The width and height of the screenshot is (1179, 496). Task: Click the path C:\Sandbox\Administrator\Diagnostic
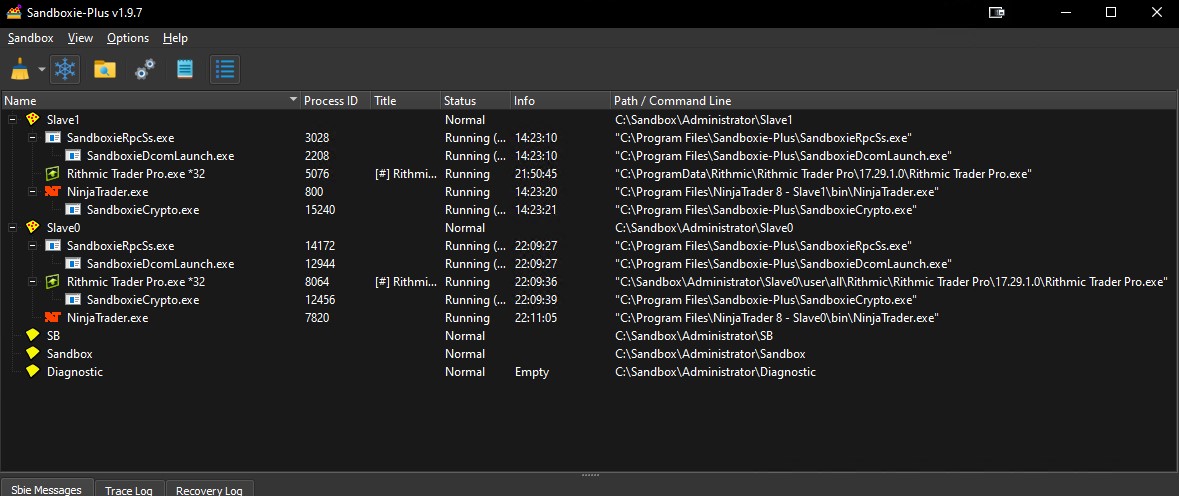tap(715, 372)
